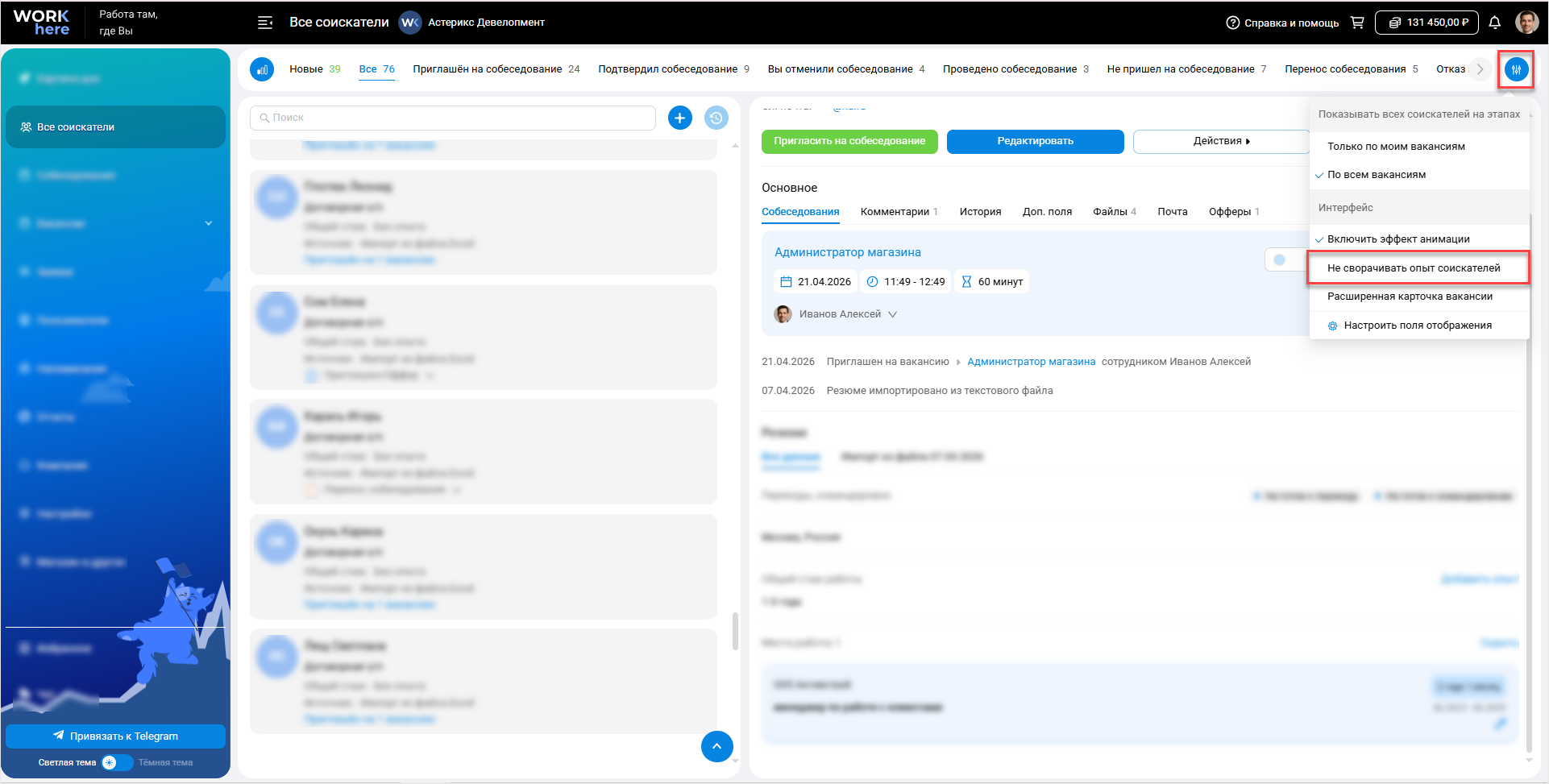Toggle light/dark theme switch
Viewport: 1549px width, 784px height.
coord(117,762)
